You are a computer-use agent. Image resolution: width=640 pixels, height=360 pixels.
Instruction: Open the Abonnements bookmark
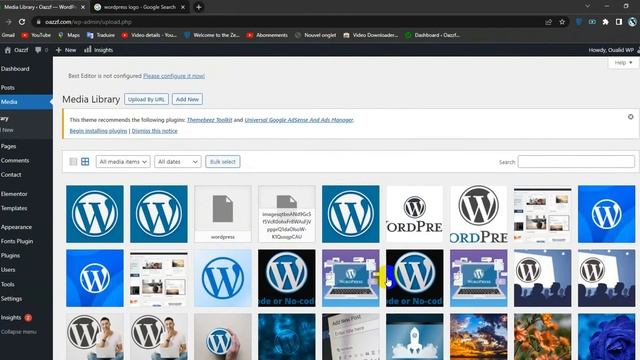pos(267,35)
